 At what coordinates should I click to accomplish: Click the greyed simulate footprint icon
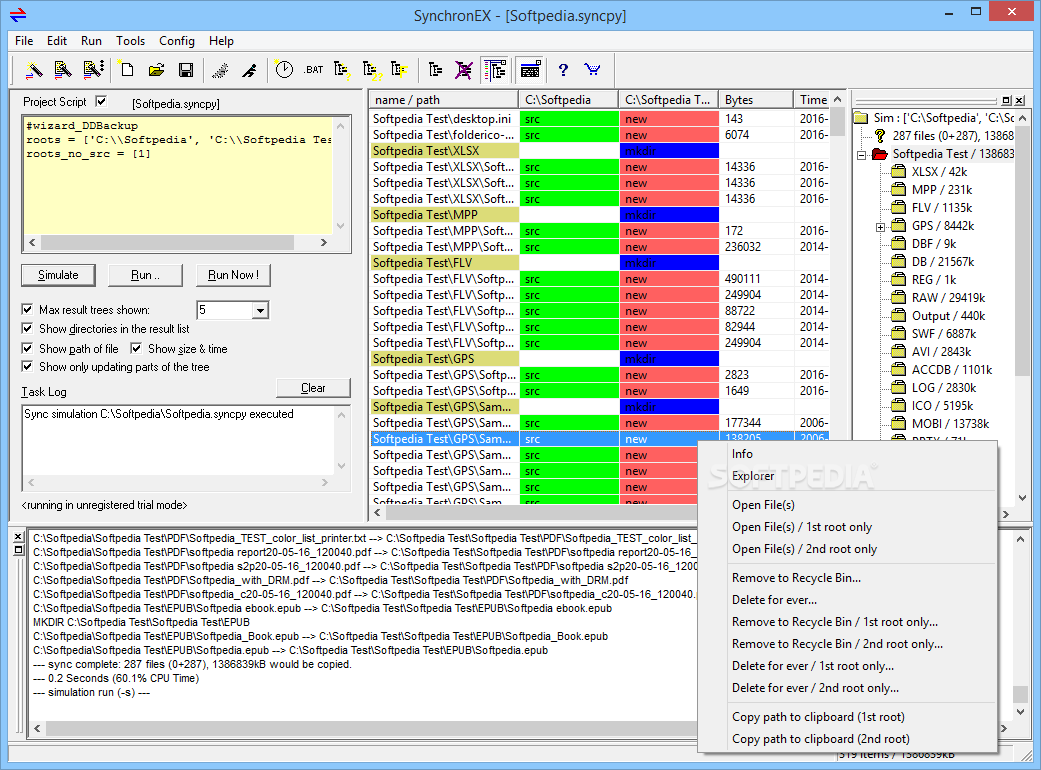pos(220,70)
